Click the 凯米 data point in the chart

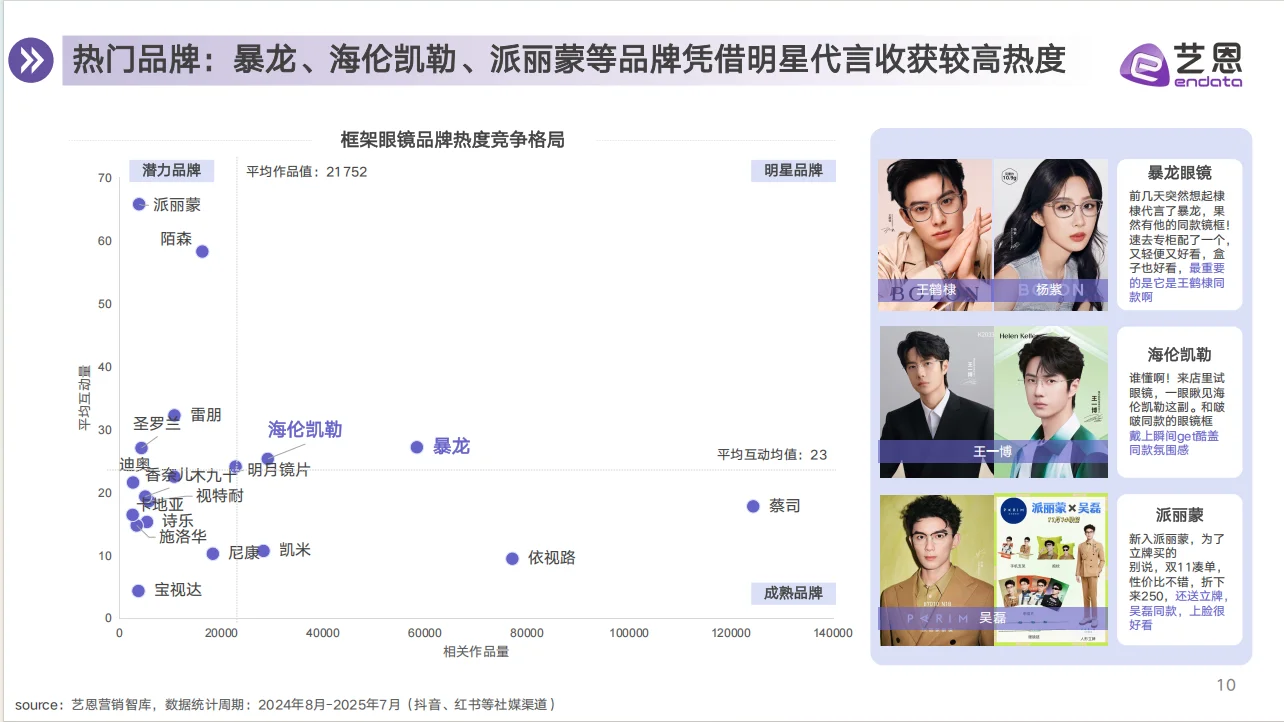[x=263, y=551]
